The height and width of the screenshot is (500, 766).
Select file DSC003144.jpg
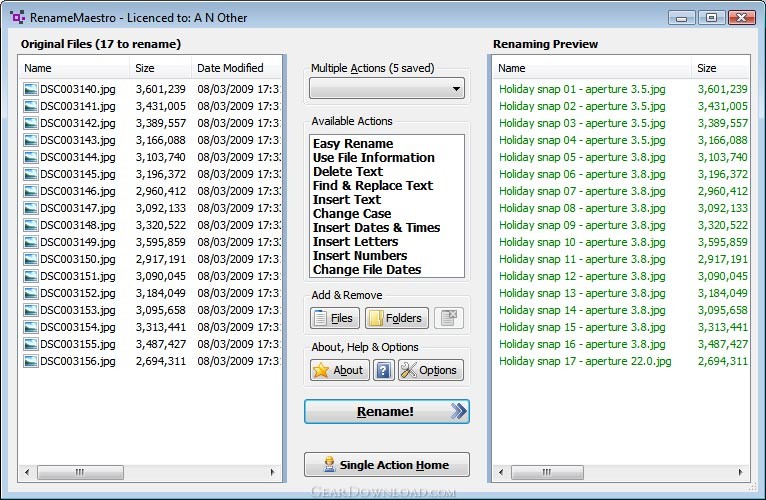click(78, 157)
